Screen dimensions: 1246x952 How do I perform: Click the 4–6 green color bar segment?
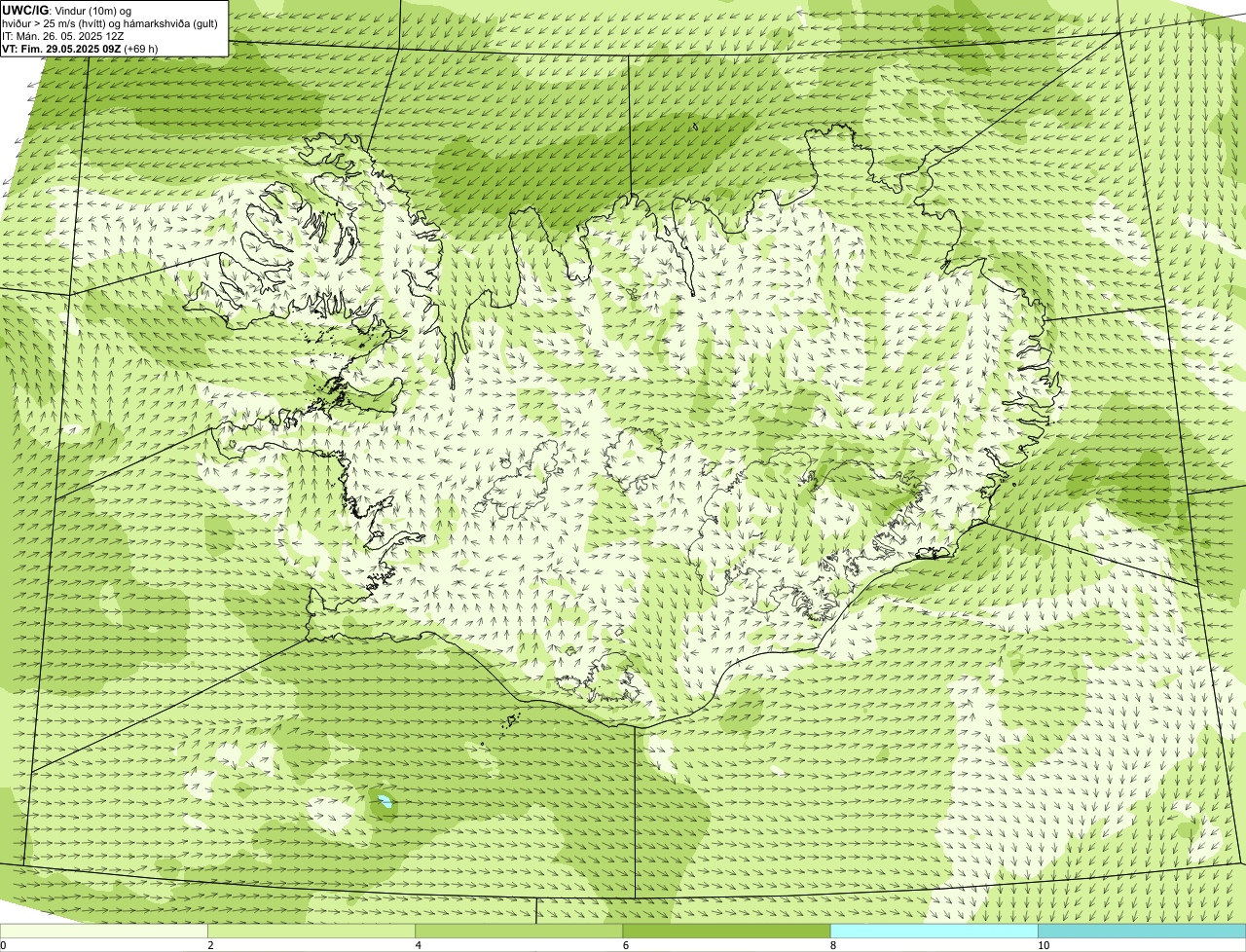519,932
